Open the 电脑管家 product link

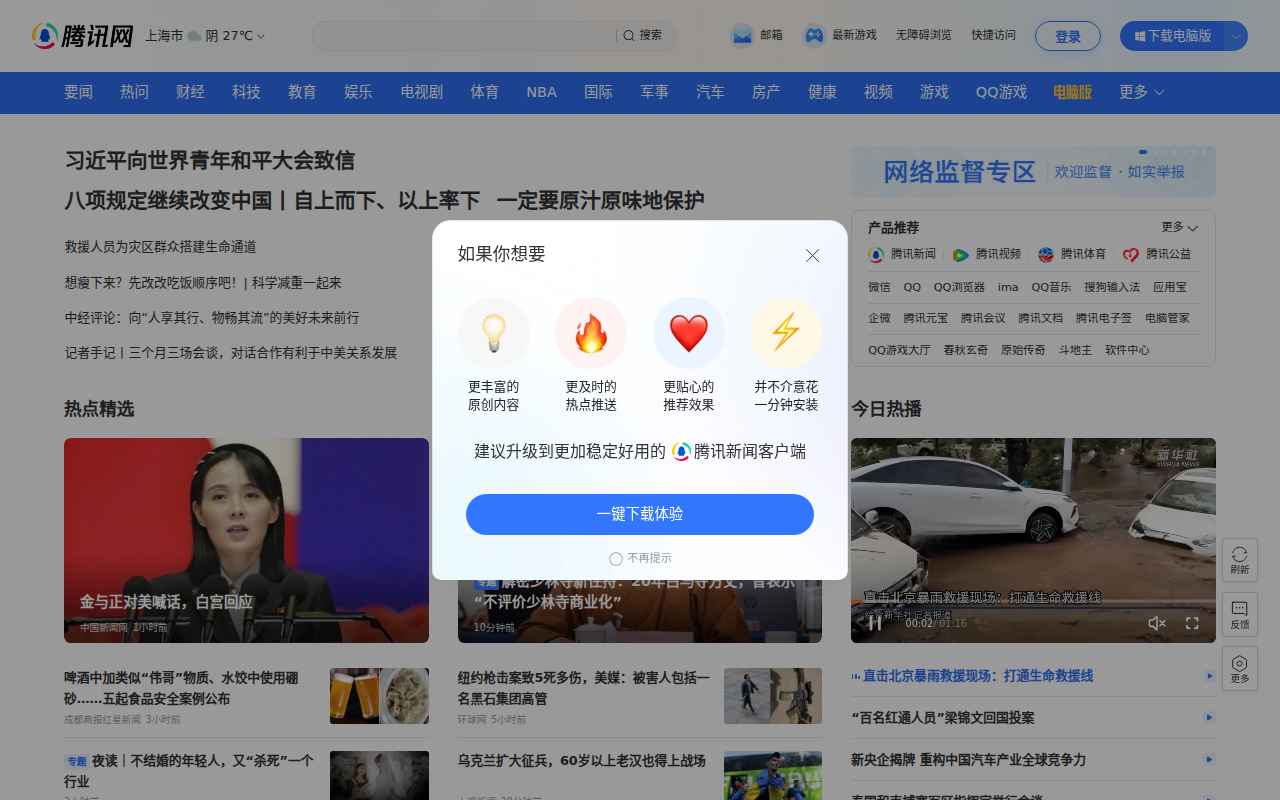point(1167,318)
